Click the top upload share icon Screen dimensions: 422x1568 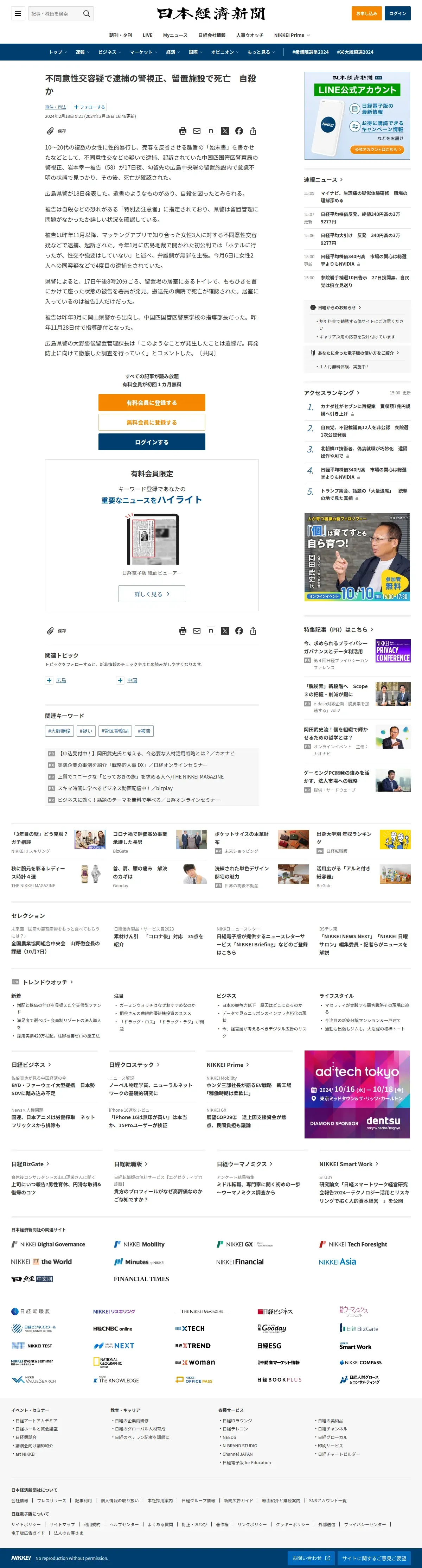click(x=253, y=131)
